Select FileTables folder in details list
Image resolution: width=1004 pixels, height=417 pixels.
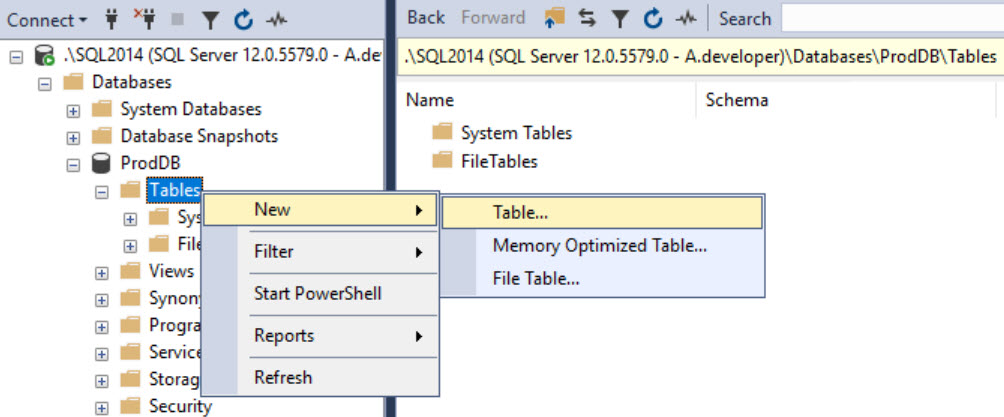[x=499, y=161]
